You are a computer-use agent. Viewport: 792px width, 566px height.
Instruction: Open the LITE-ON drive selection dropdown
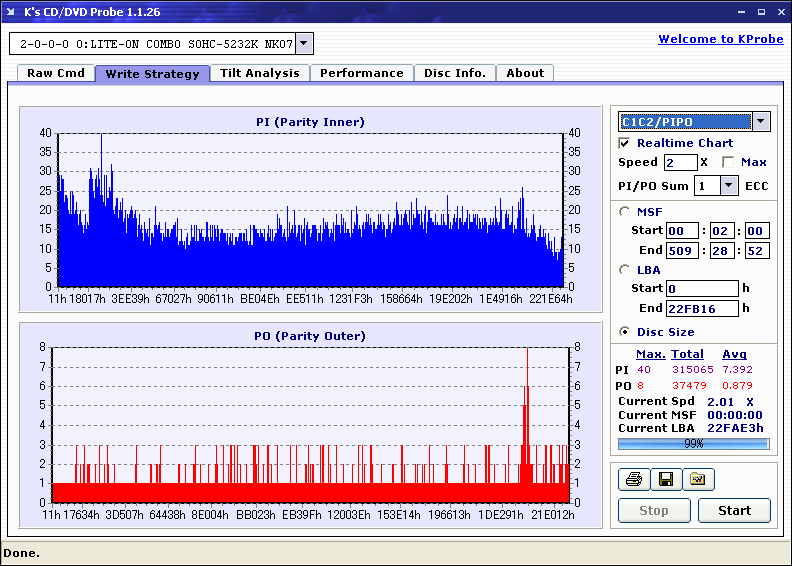304,44
